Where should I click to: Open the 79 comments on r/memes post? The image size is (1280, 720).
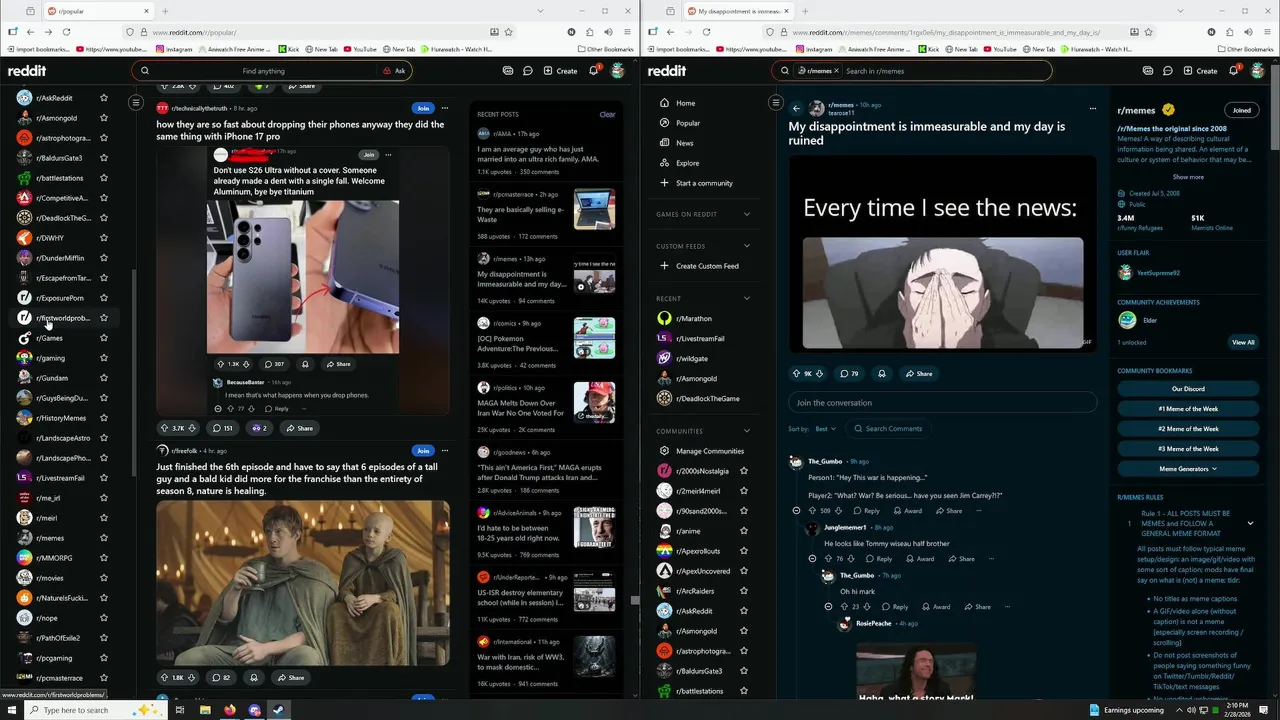tap(849, 374)
